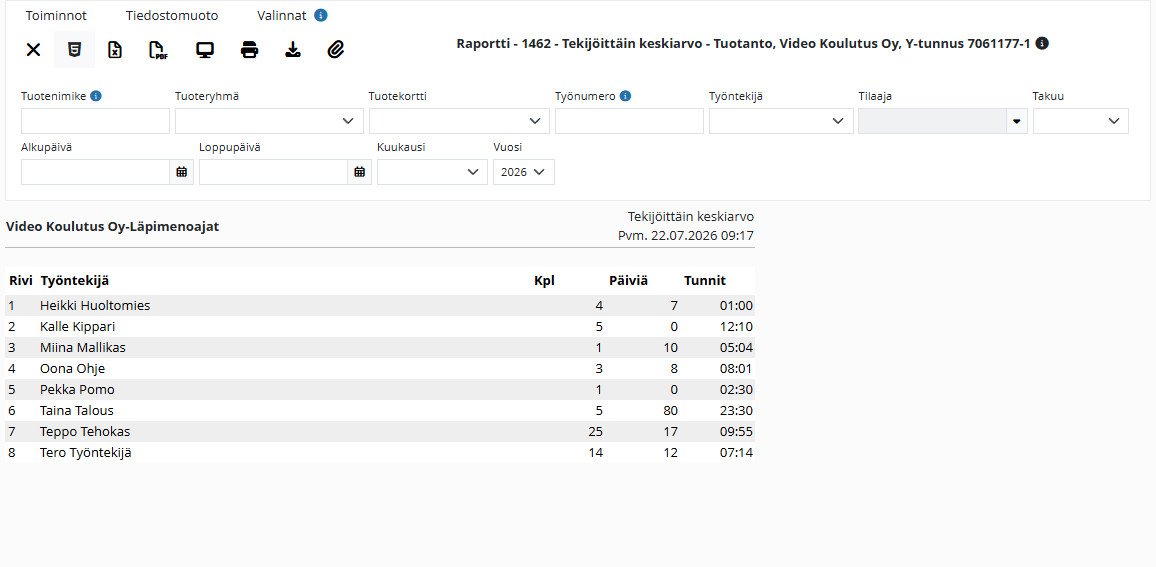Select row Heikki Huoltomies
The image size is (1156, 567).
coord(380,305)
